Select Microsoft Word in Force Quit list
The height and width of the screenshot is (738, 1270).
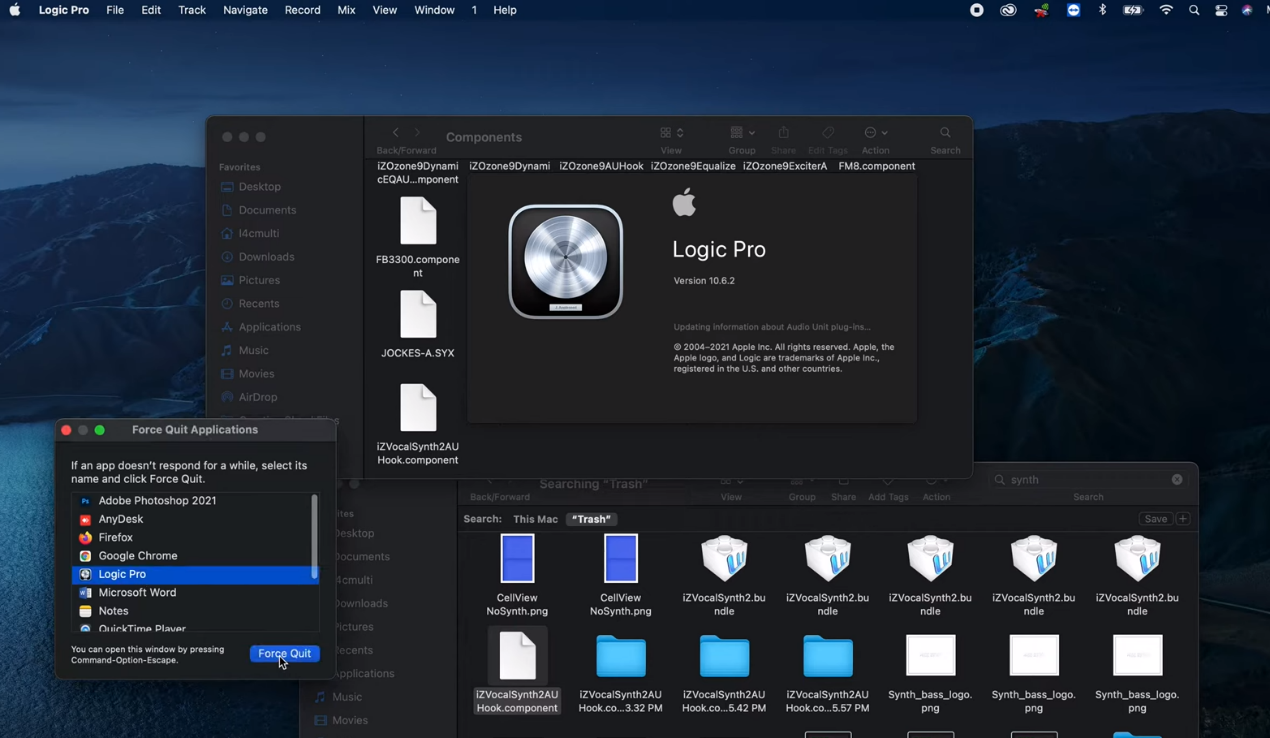137,593
